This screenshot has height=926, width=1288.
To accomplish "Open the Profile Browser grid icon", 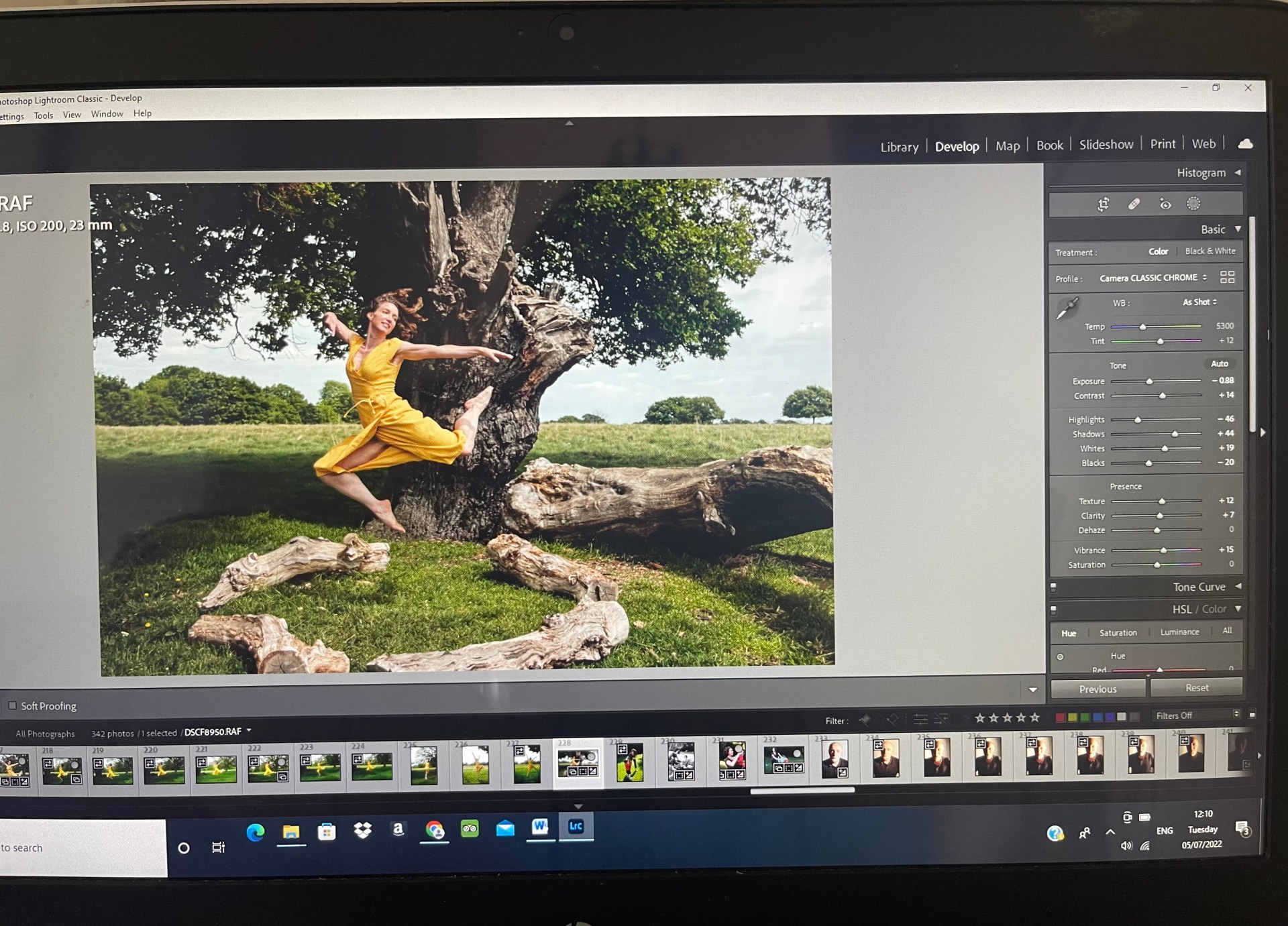I will click(1227, 277).
